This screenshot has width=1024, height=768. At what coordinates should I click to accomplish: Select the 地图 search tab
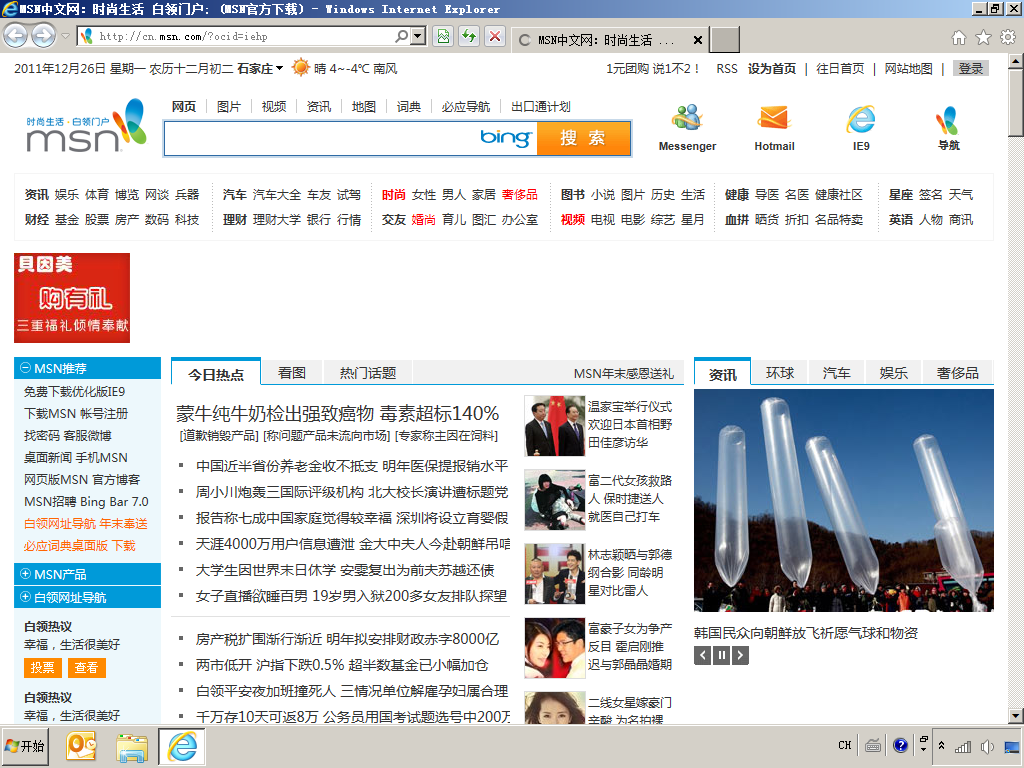click(x=364, y=106)
